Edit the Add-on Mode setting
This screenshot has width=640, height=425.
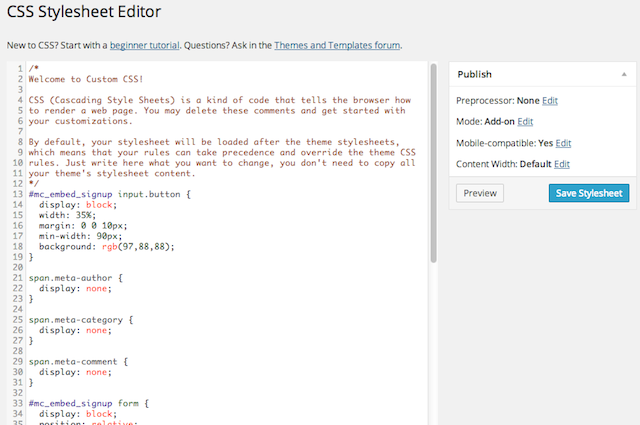[525, 121]
